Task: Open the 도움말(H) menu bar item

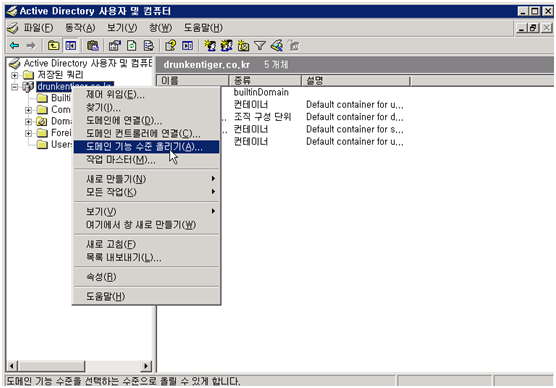Action: (x=203, y=28)
